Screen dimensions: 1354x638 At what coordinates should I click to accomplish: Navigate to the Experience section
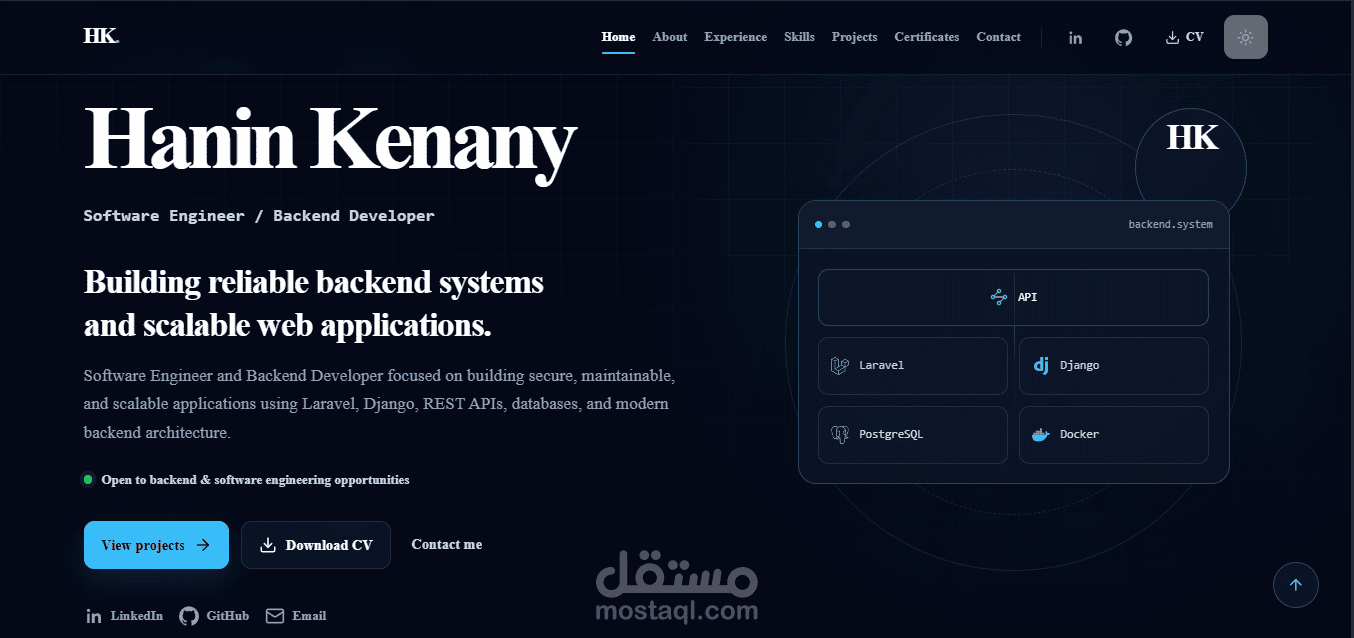point(736,37)
